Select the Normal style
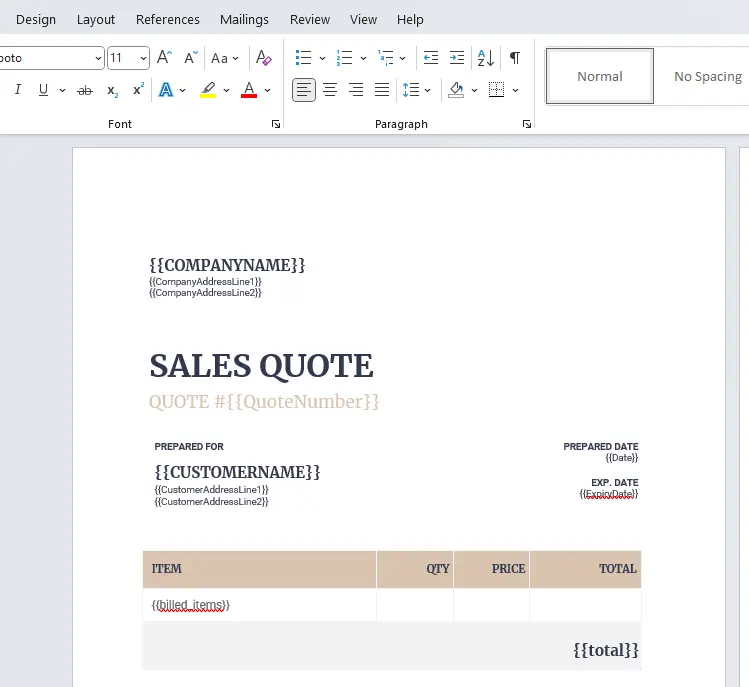 (x=599, y=76)
